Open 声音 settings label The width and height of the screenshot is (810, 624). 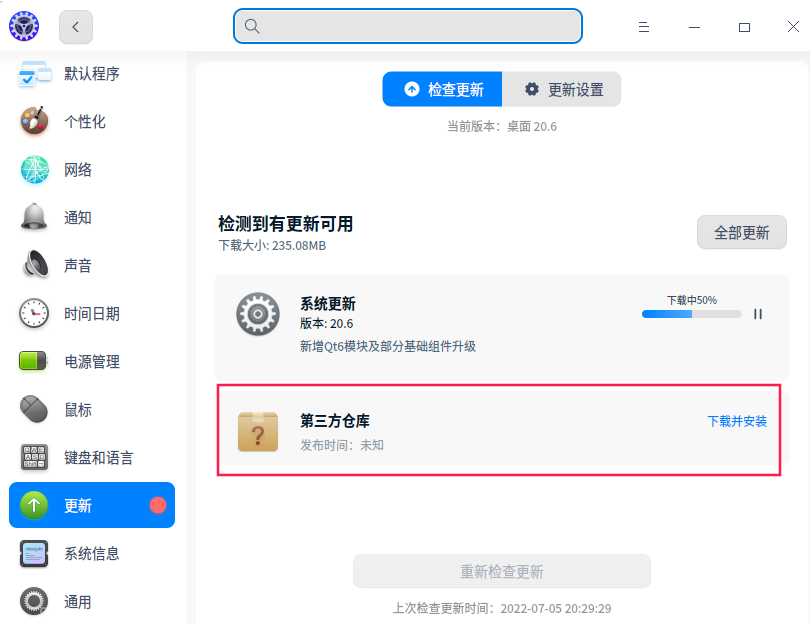click(x=78, y=266)
